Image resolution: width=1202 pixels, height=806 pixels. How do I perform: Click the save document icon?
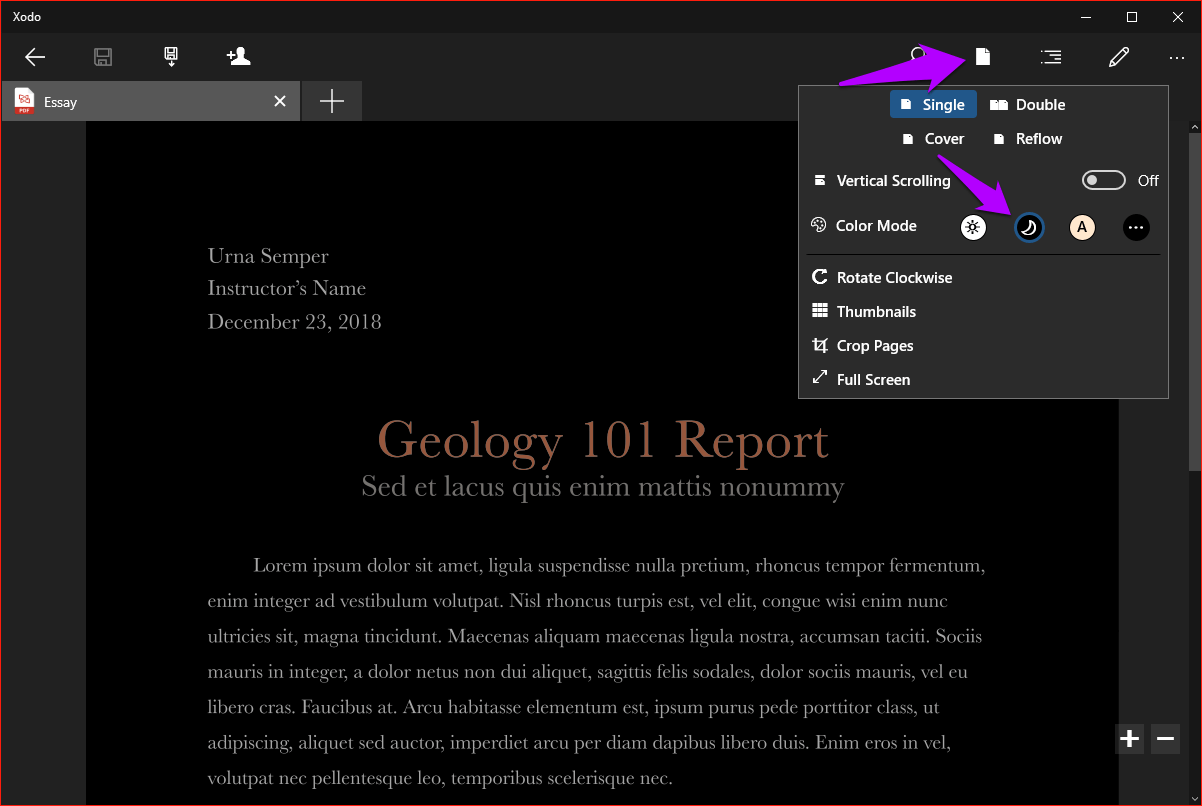tap(103, 57)
